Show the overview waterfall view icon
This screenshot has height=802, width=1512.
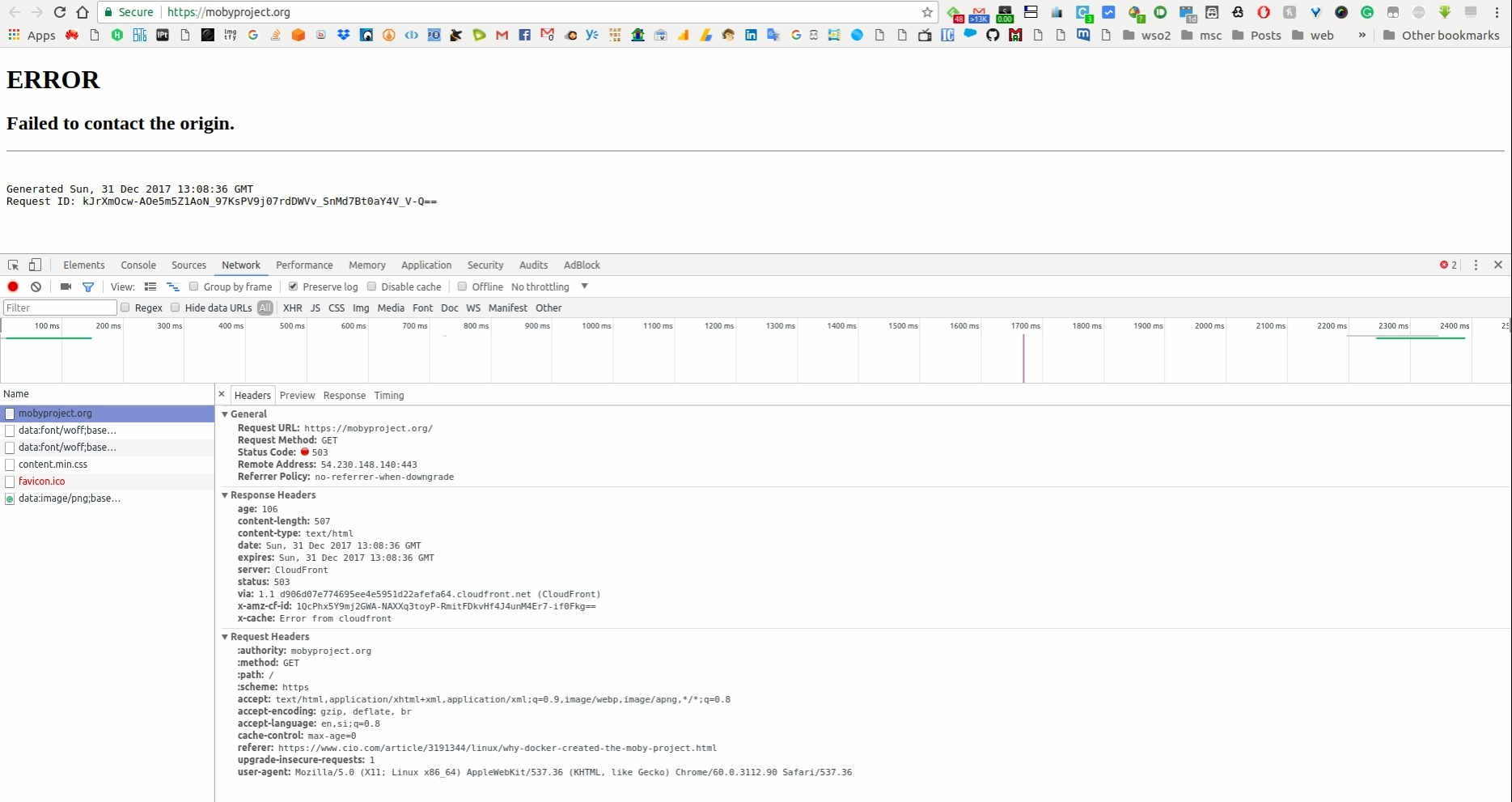point(172,286)
